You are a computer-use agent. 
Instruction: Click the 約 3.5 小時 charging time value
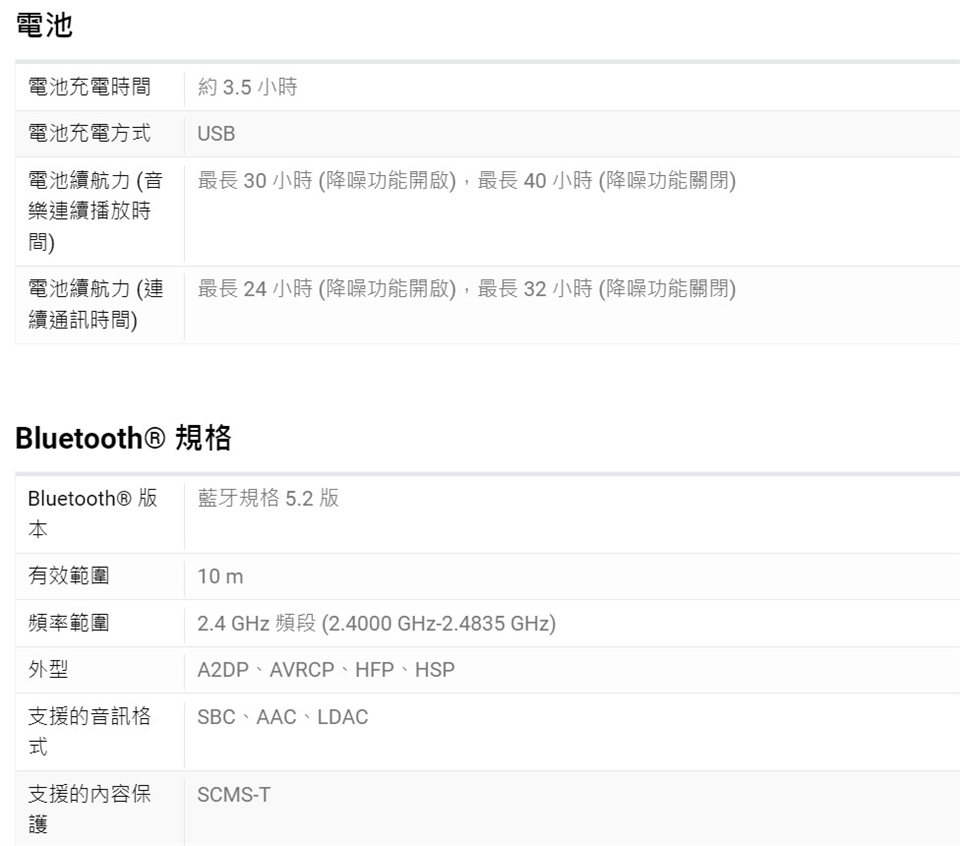click(247, 87)
